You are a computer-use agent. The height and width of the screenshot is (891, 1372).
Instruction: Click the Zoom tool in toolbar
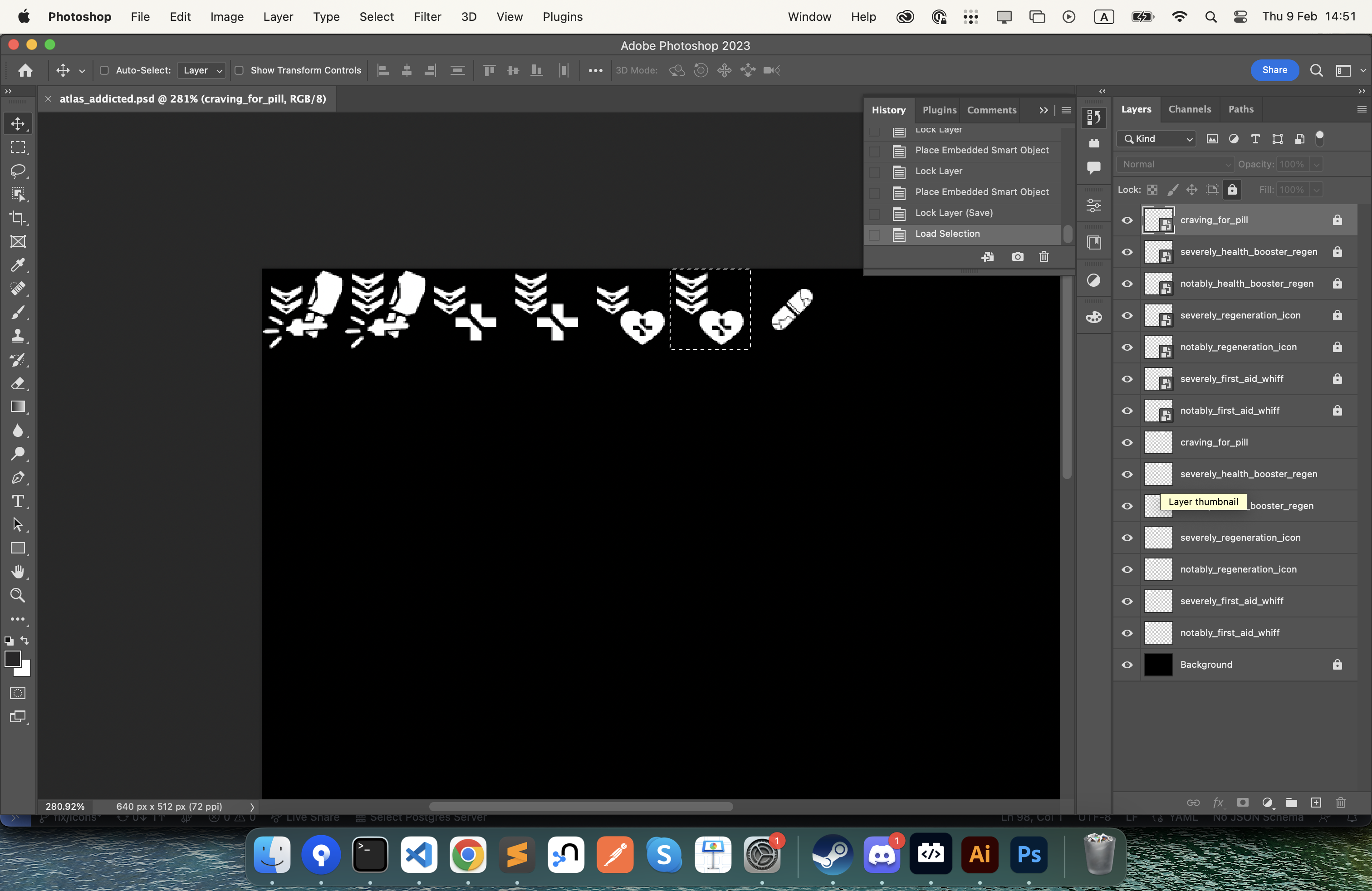(x=18, y=595)
